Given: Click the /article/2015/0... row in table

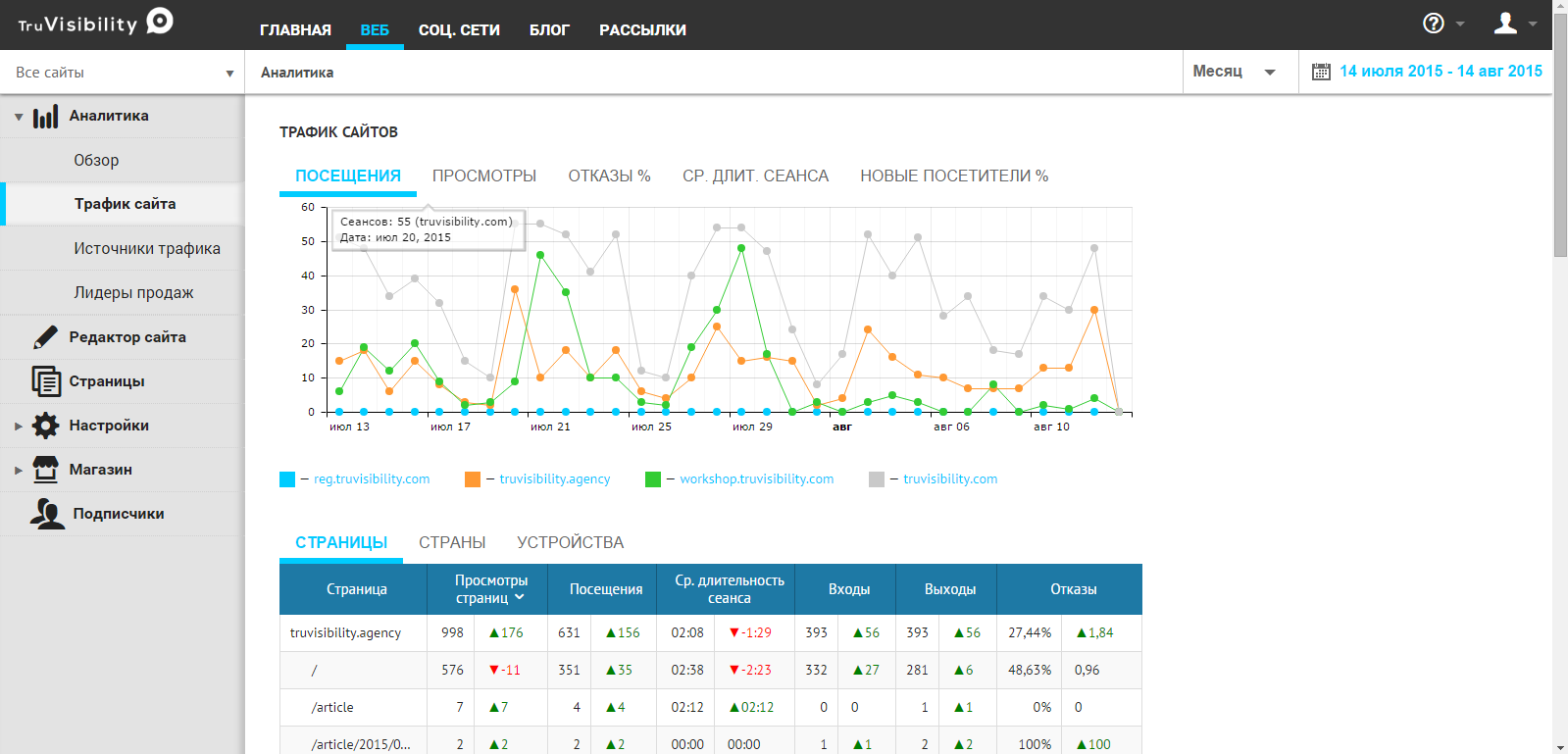Looking at the screenshot, I should point(361,745).
